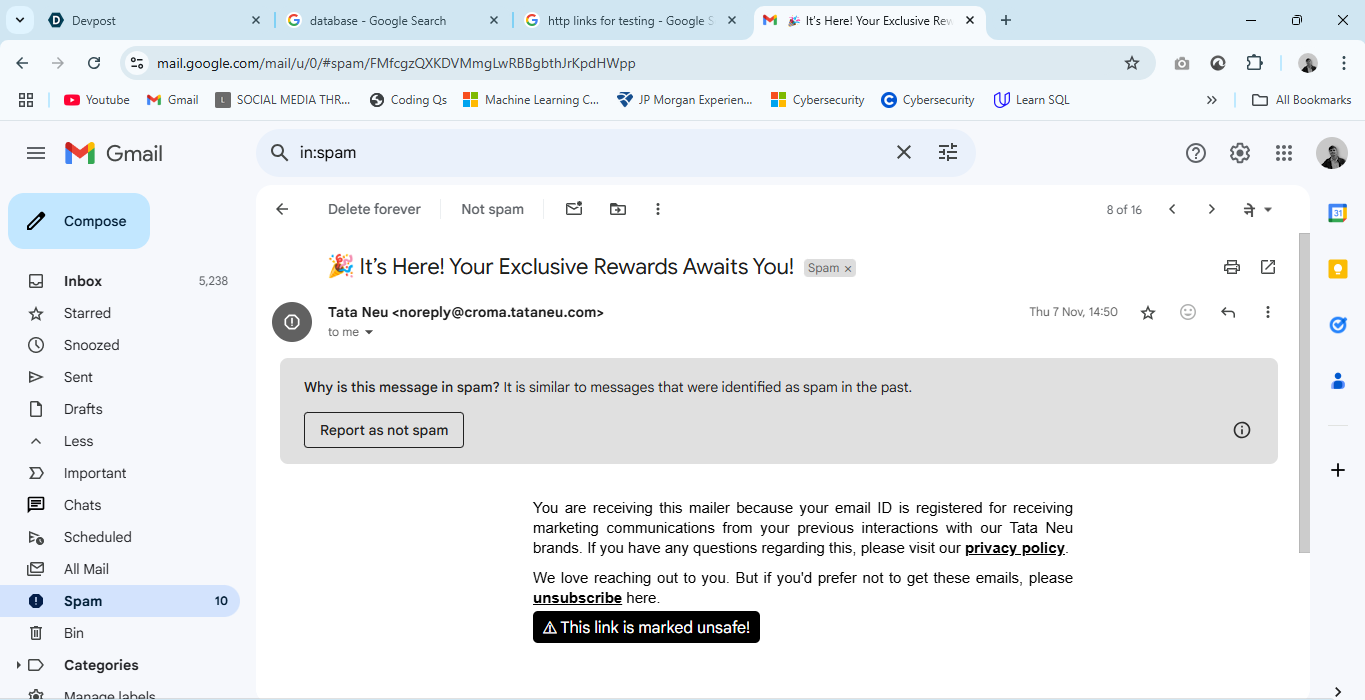Select the Spam folder
This screenshot has height=700, width=1365.
pyautogui.click(x=120, y=601)
